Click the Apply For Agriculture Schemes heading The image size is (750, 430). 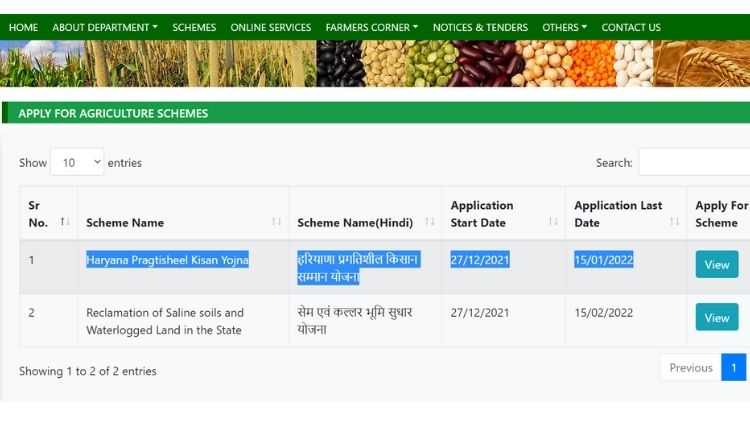113,113
